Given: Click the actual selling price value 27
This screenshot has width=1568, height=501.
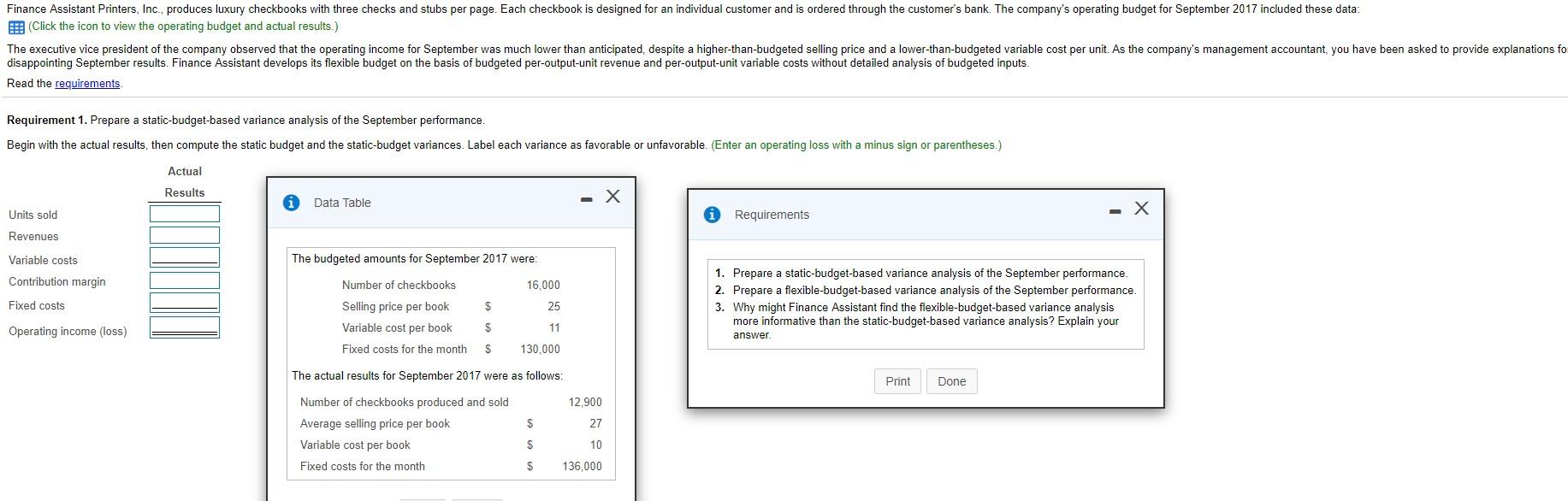Looking at the screenshot, I should 595,423.
